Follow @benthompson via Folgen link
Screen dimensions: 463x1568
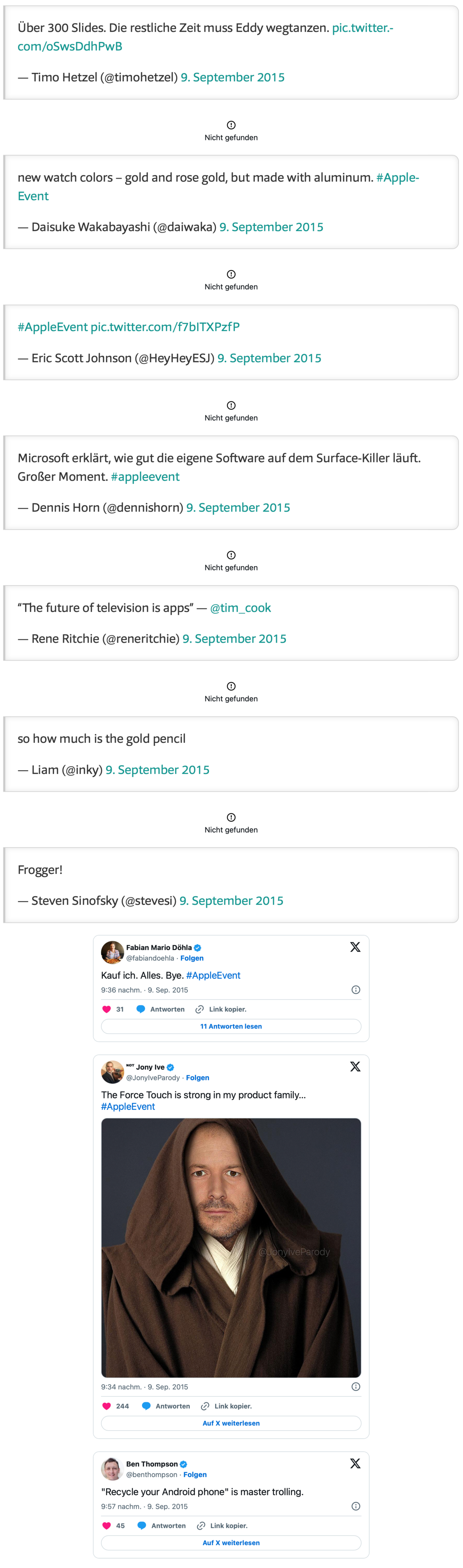point(195,1474)
